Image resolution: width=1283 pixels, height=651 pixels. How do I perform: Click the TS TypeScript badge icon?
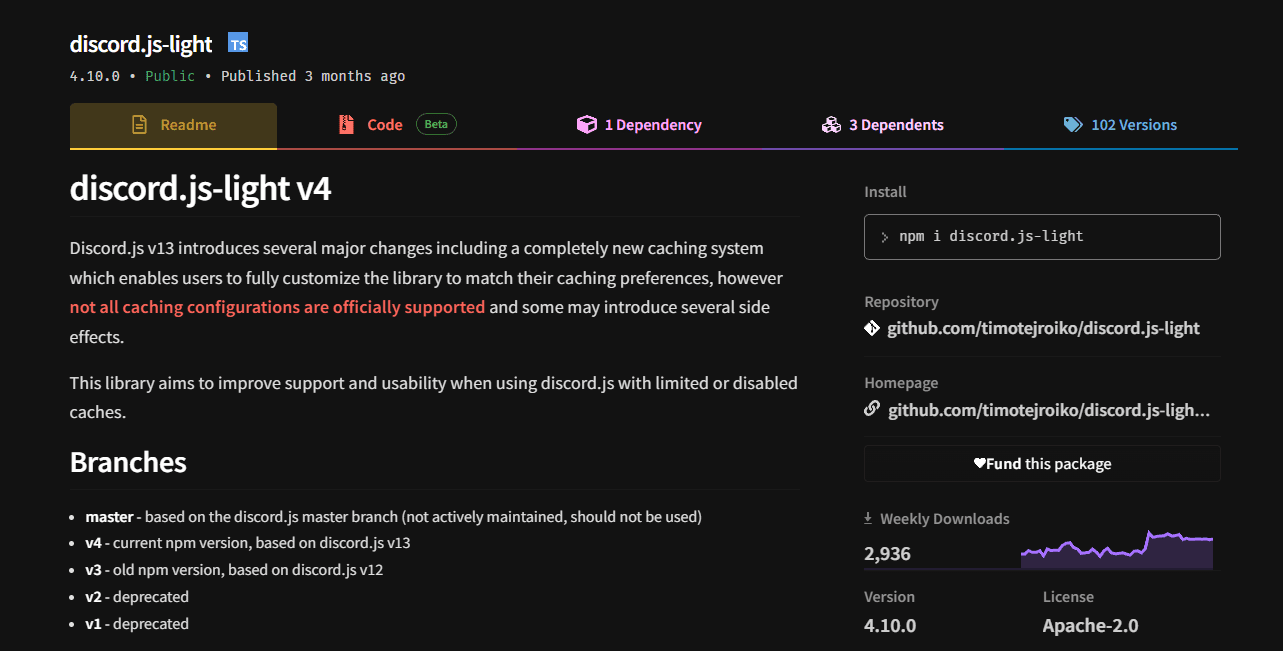238,43
